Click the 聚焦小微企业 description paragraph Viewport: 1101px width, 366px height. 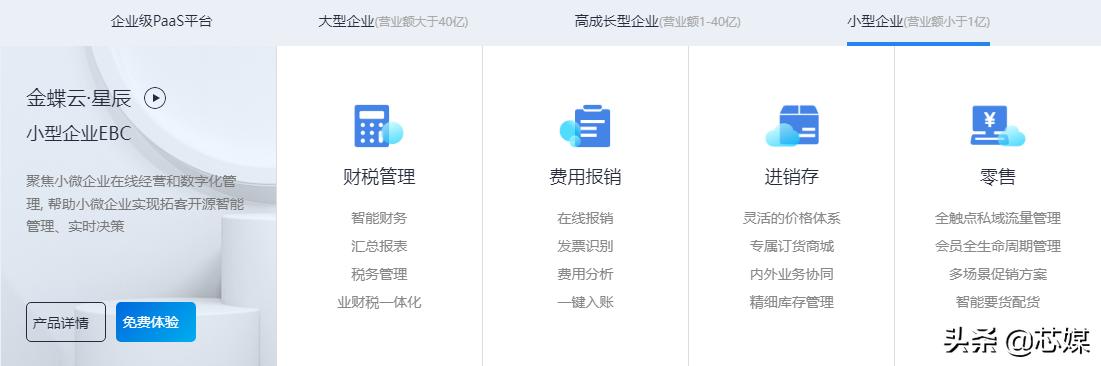(135, 204)
